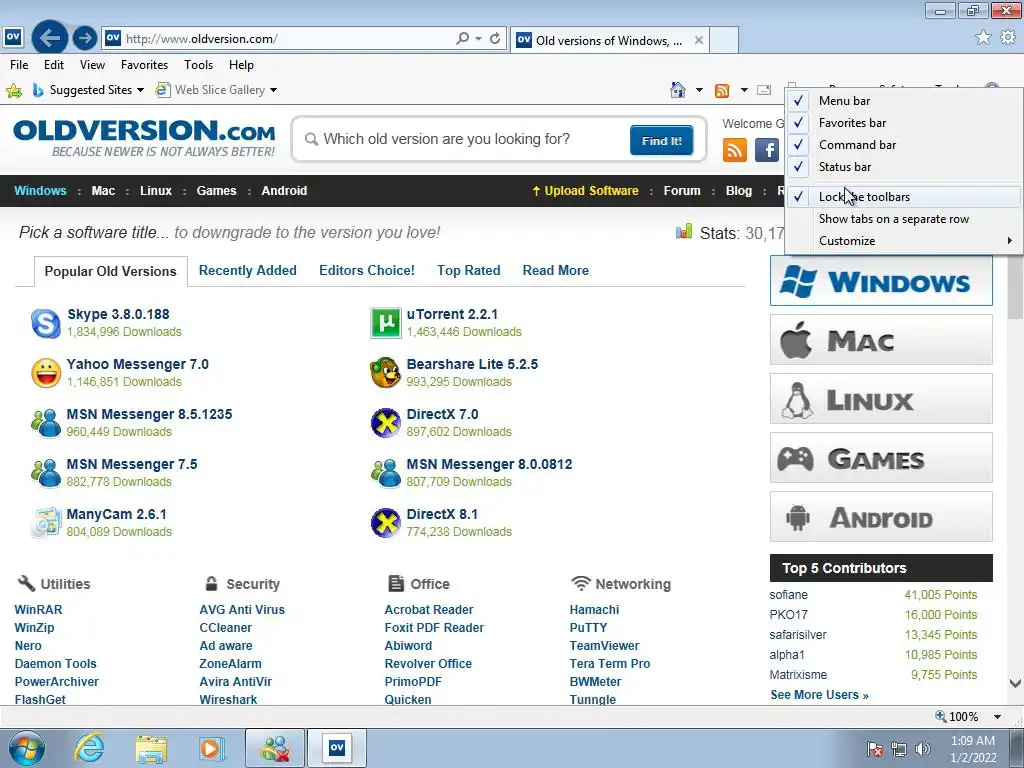The height and width of the screenshot is (768, 1024).
Task: Click the volume speaker tray icon
Action: (x=923, y=748)
